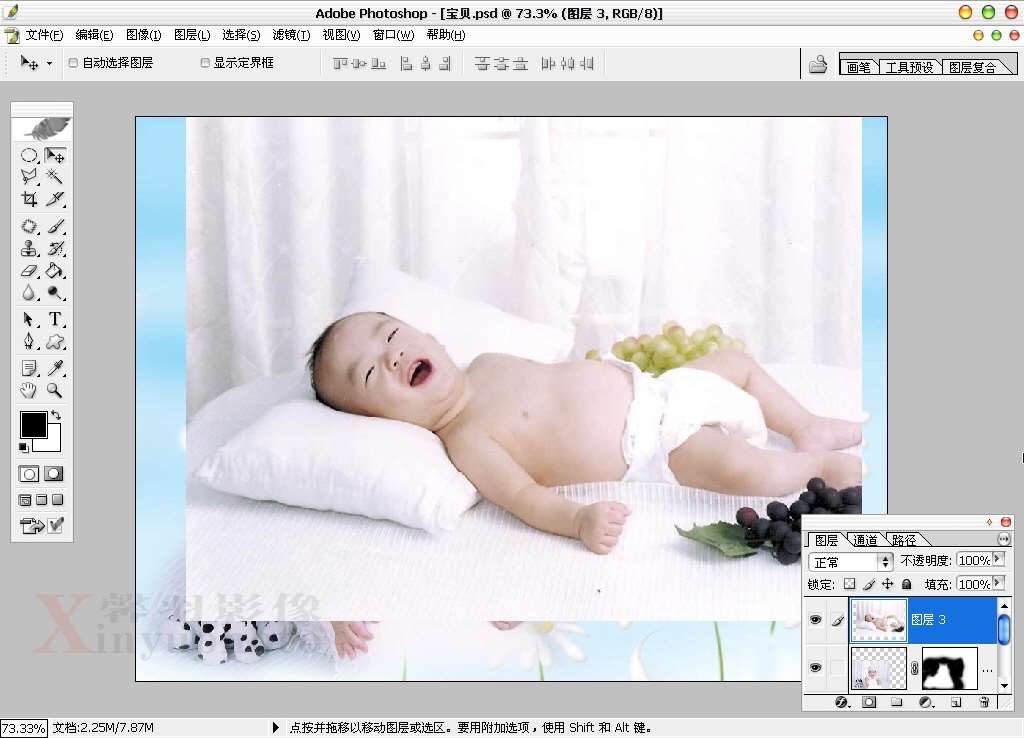Enable 自动选择图层 checkbox
The image size is (1024, 738).
click(73, 63)
